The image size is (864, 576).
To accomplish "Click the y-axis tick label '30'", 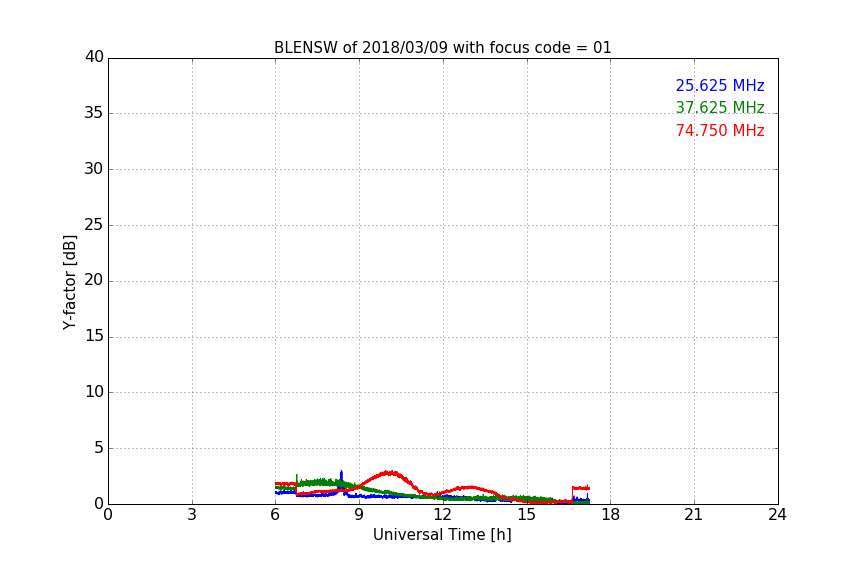I will (94, 169).
